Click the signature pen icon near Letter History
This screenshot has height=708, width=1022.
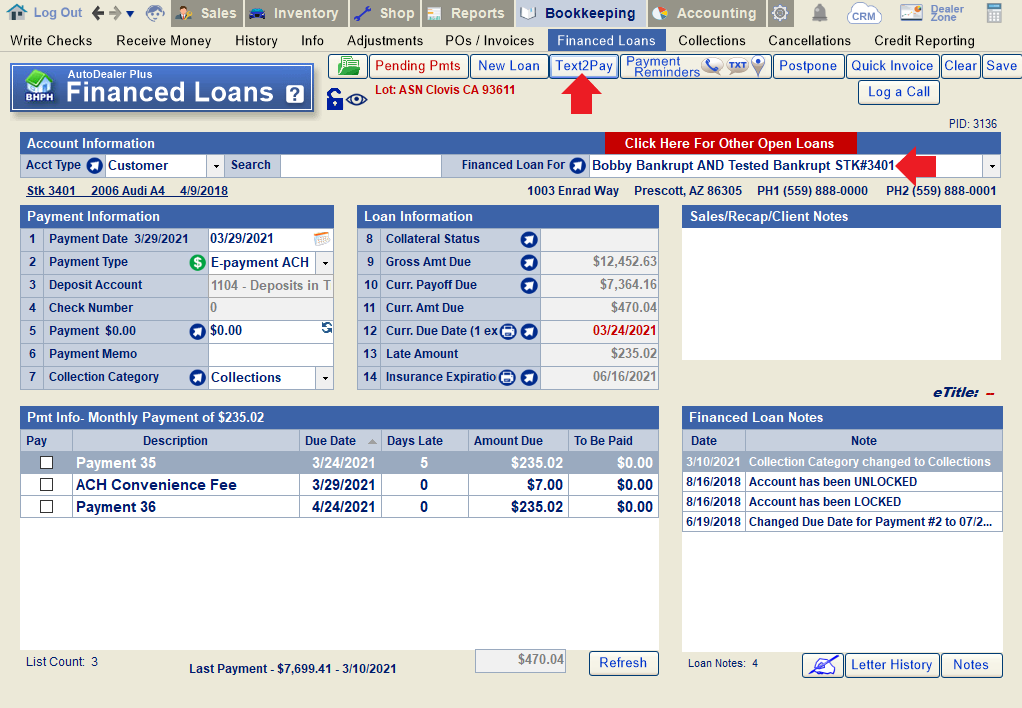[822, 665]
